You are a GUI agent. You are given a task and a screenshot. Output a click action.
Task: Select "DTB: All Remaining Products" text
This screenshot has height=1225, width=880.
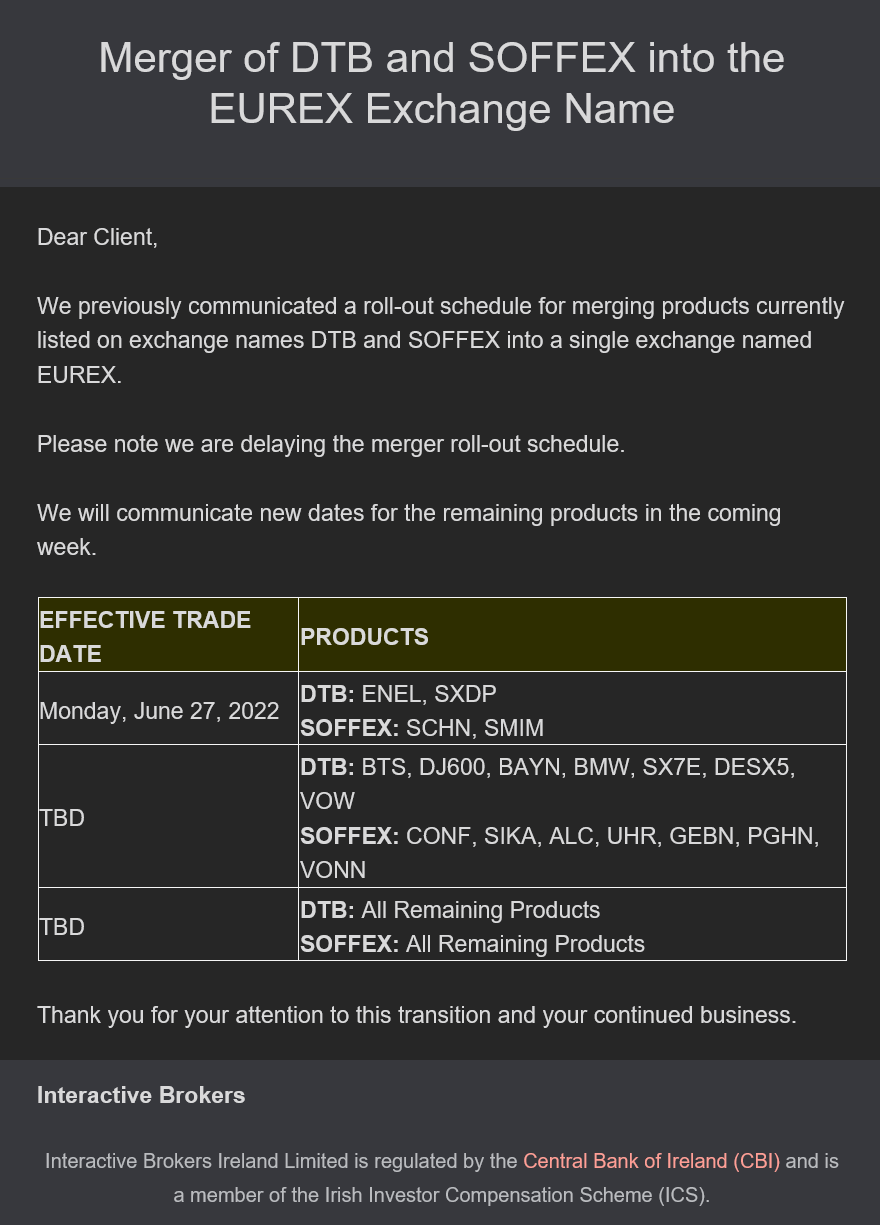(x=450, y=910)
